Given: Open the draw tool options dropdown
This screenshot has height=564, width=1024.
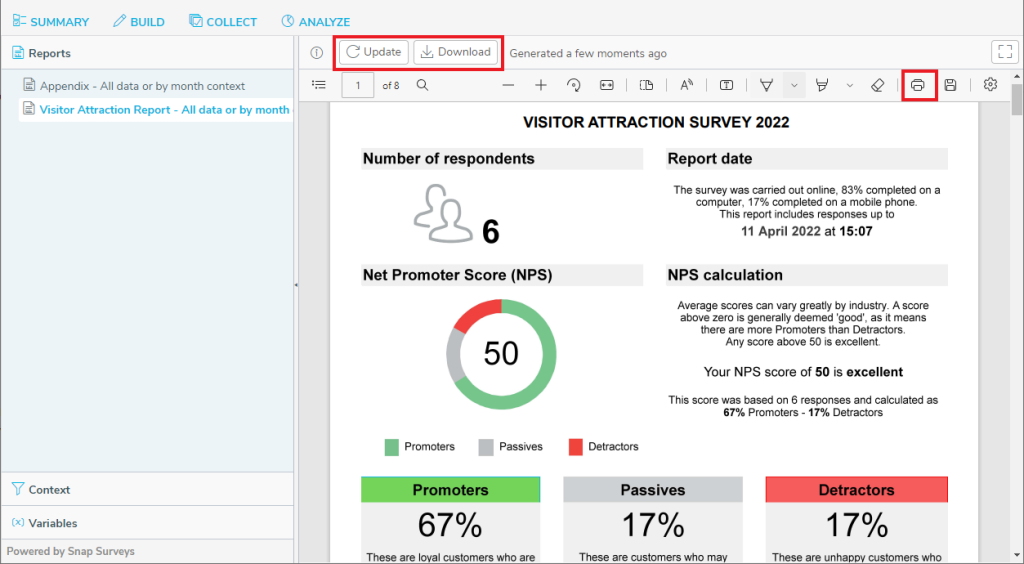Looking at the screenshot, I should 794,85.
